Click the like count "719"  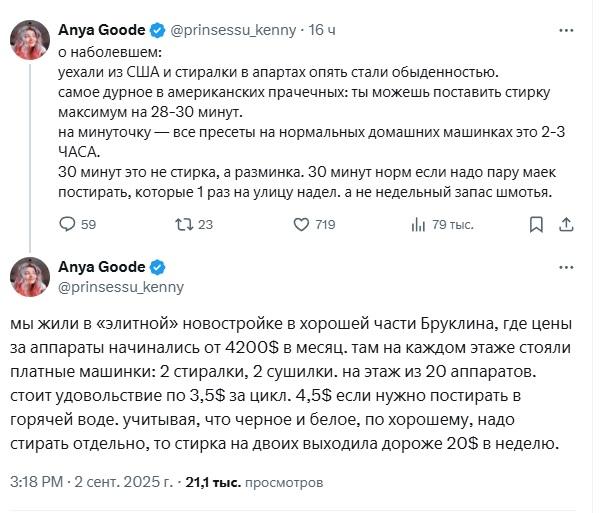[x=325, y=225]
